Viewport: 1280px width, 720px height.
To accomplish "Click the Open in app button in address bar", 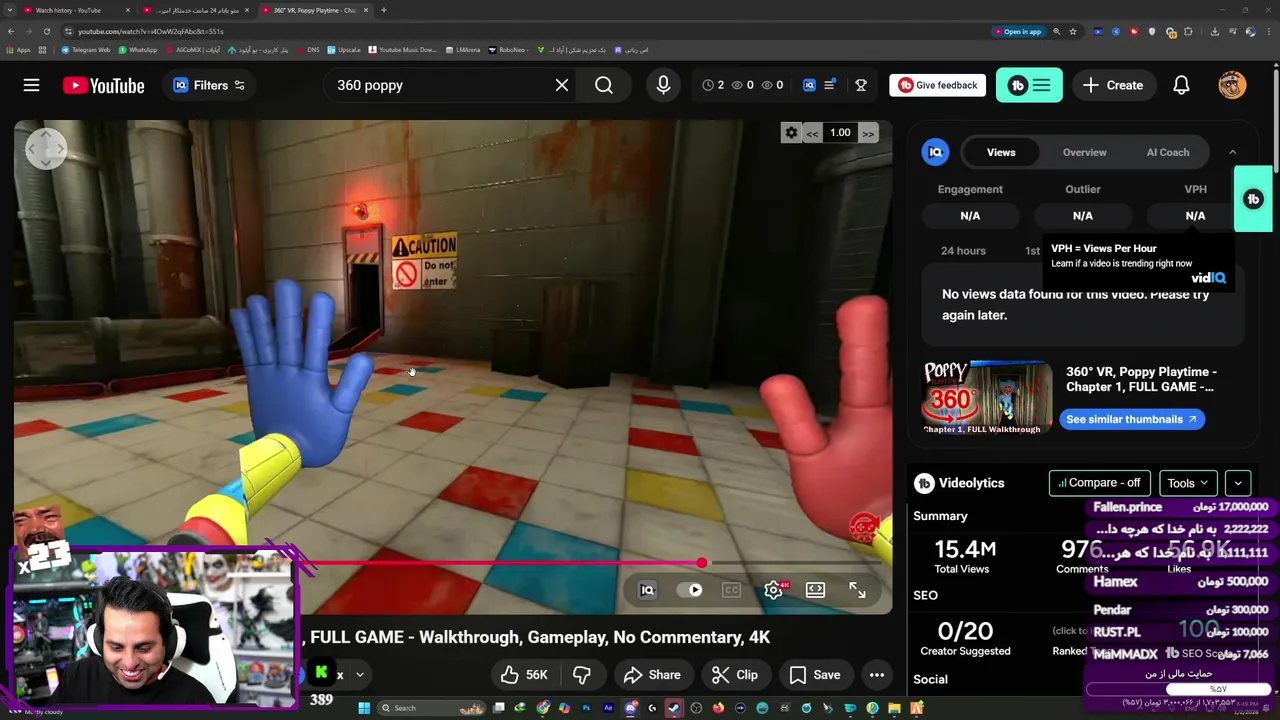I will tap(1018, 32).
